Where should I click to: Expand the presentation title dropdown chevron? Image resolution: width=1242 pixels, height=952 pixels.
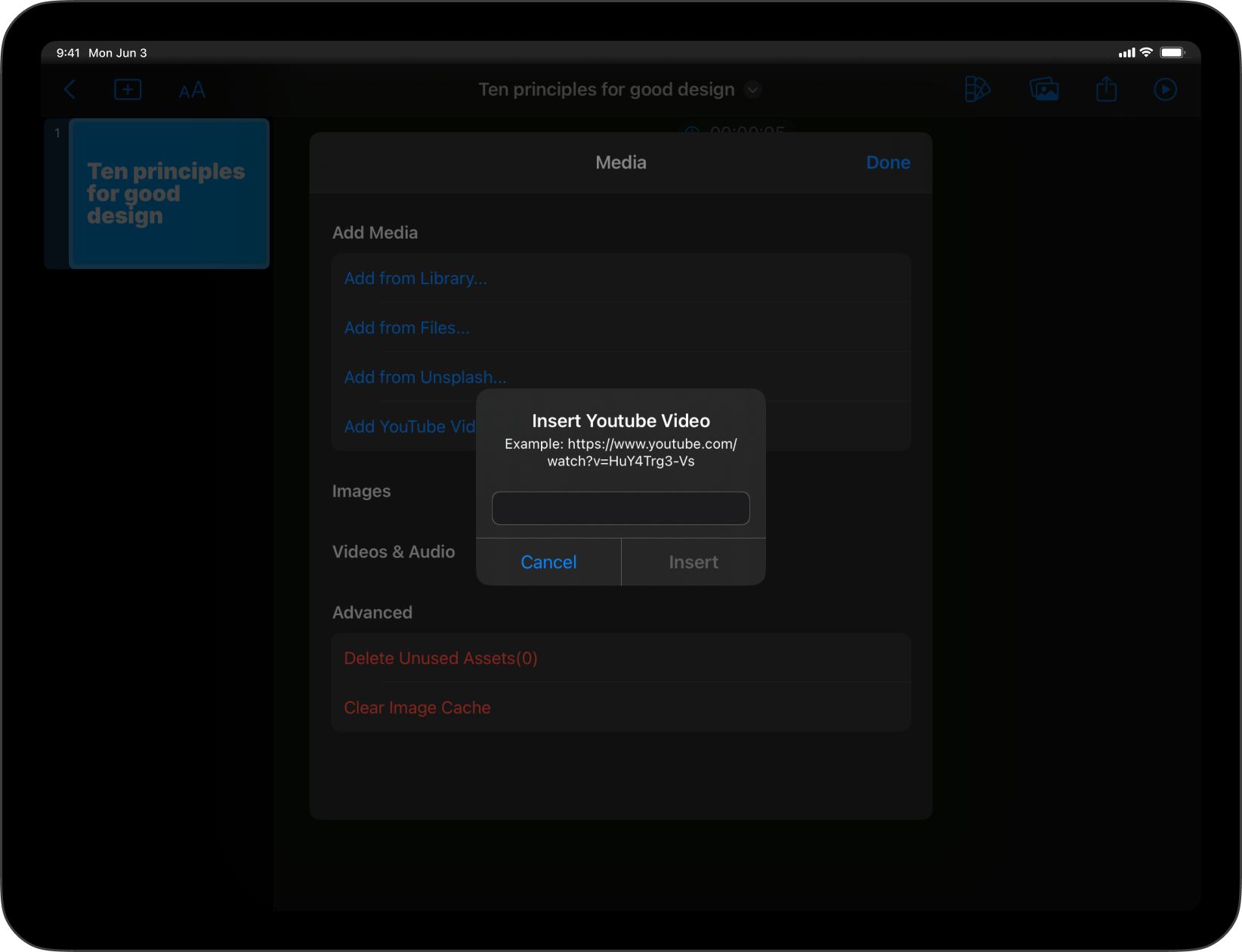tap(752, 90)
